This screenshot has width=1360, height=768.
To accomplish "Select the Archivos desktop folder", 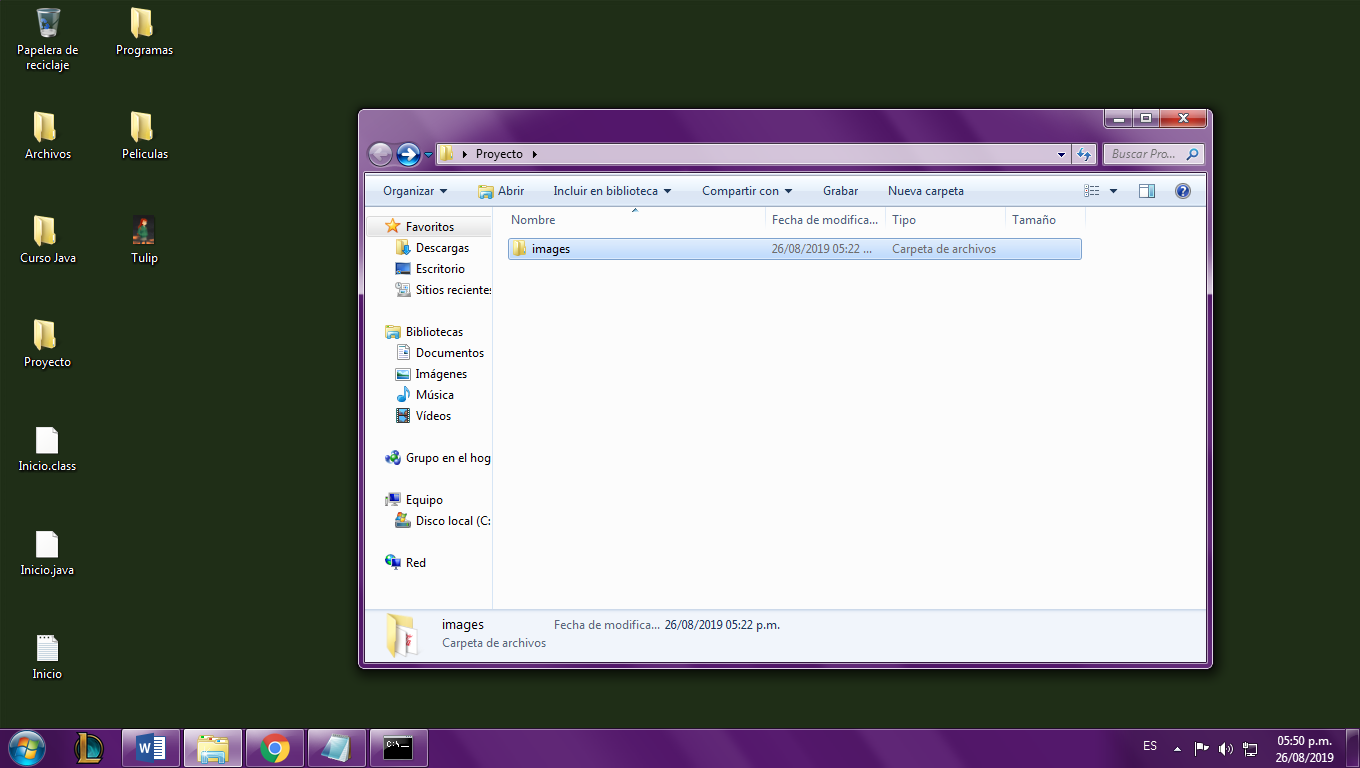I will pos(47,136).
